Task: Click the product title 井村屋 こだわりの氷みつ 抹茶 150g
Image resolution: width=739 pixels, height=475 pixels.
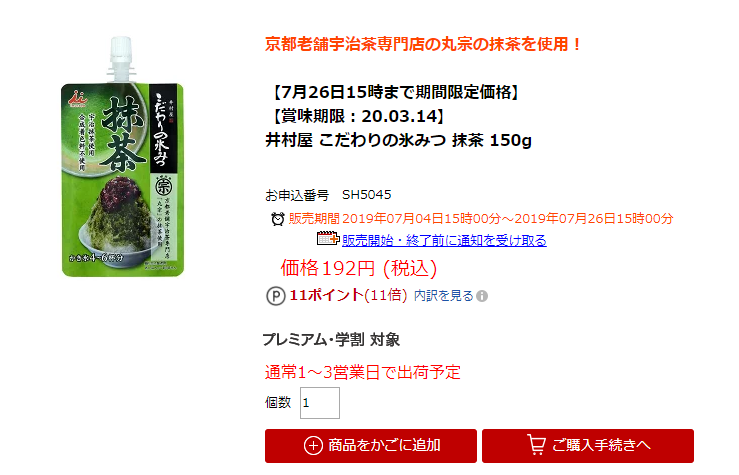Action: tap(398, 140)
